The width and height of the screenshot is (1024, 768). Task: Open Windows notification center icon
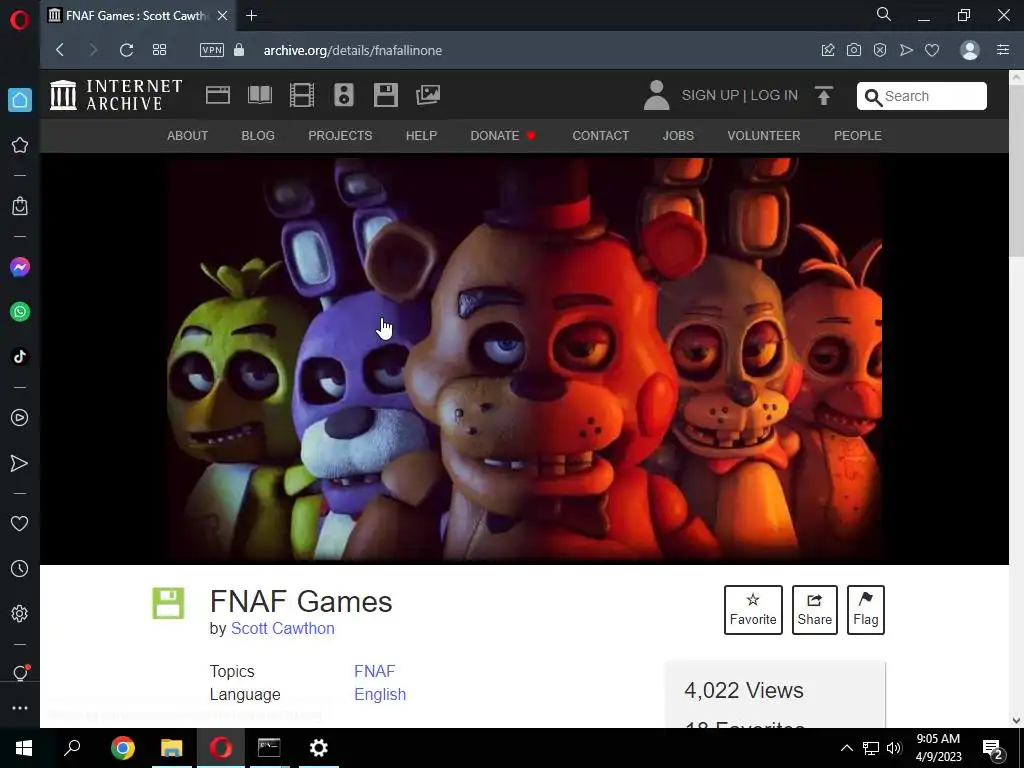pos(992,749)
